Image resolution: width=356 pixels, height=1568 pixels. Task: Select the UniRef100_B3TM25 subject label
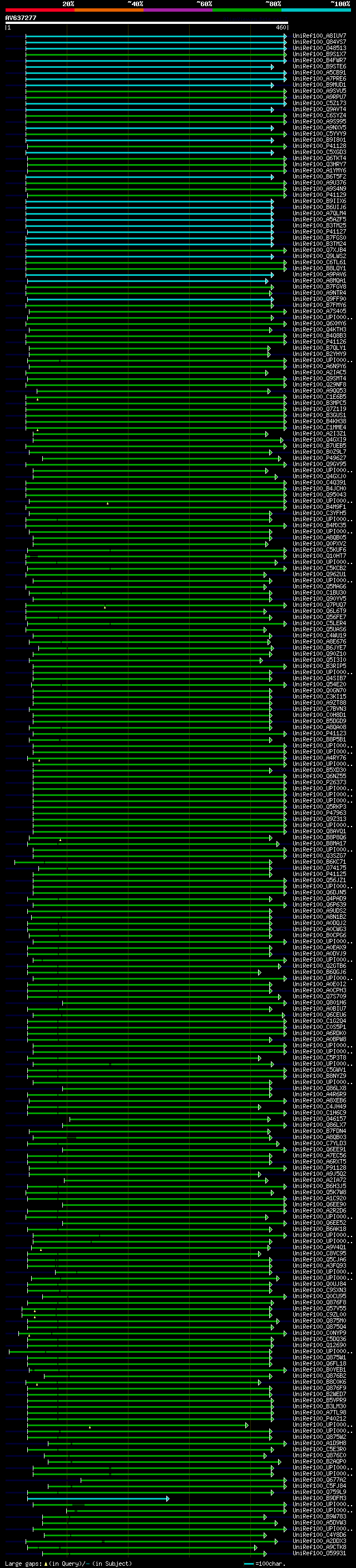pyautogui.click(x=319, y=226)
